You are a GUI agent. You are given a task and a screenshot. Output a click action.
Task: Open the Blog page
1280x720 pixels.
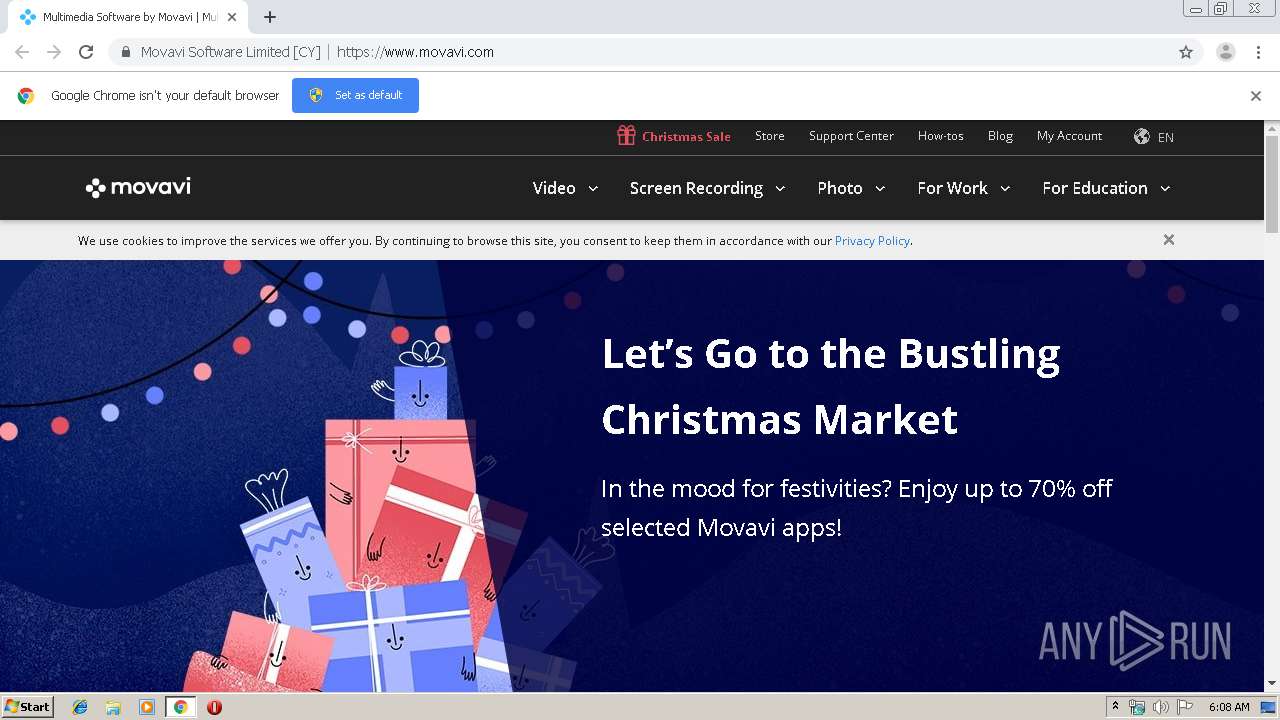[1000, 136]
